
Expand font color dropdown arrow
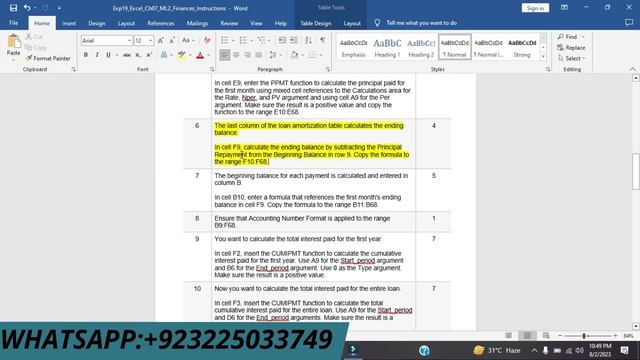point(208,55)
